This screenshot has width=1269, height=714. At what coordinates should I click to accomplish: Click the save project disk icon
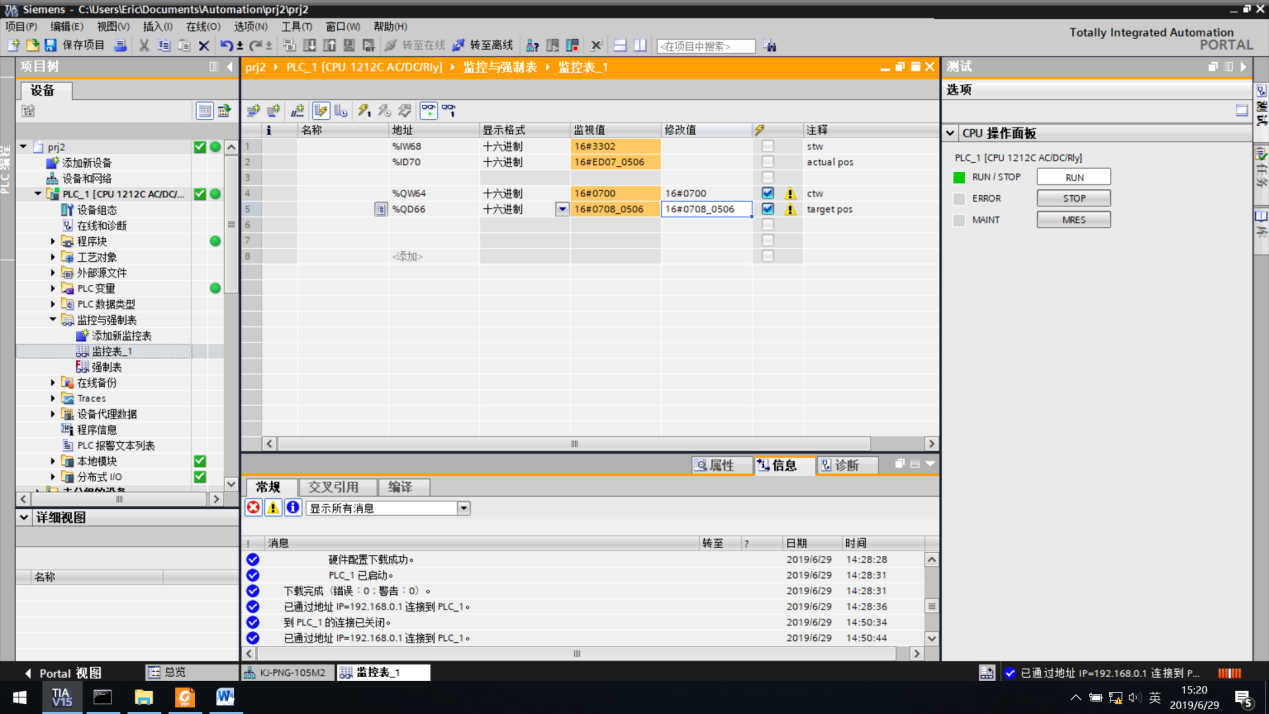[x=50, y=46]
